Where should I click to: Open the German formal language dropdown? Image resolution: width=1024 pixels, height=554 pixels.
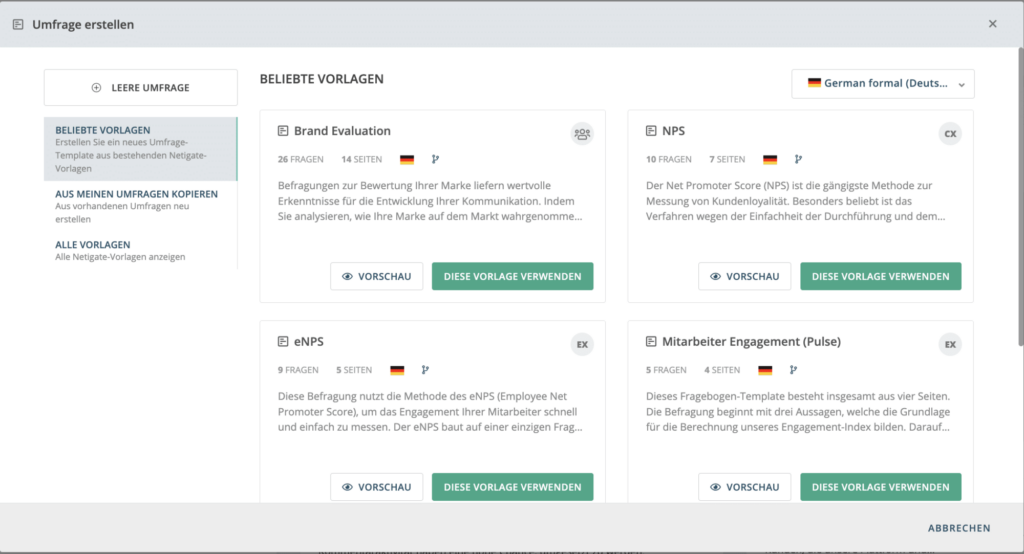click(883, 84)
